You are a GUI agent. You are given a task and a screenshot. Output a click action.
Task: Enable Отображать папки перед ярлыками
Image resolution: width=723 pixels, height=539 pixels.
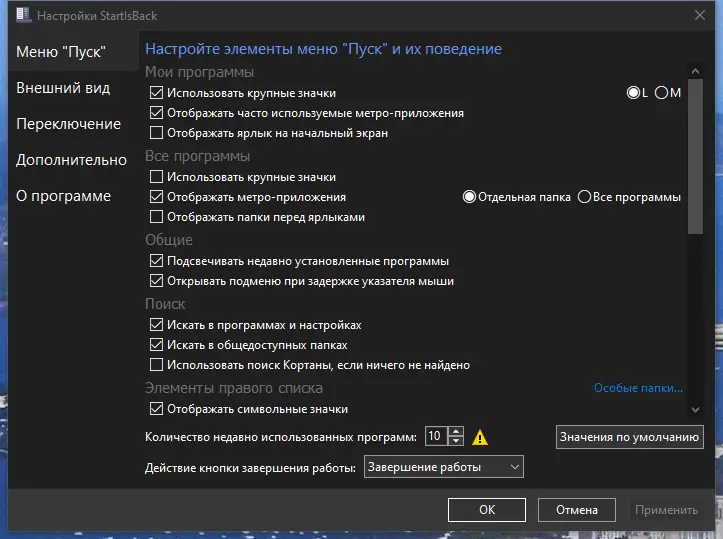click(156, 217)
